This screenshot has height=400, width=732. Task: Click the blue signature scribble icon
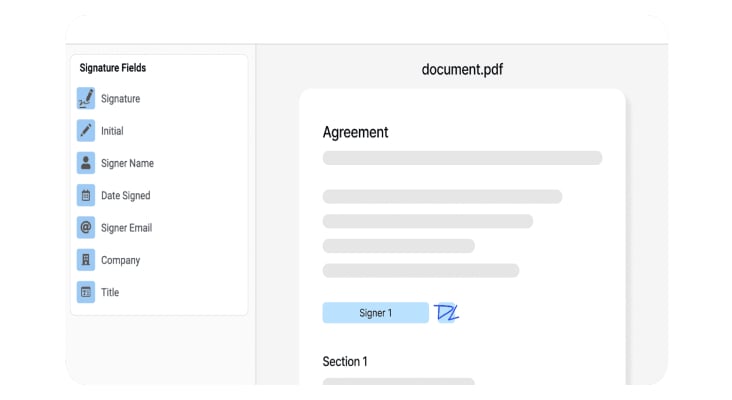click(x=447, y=313)
